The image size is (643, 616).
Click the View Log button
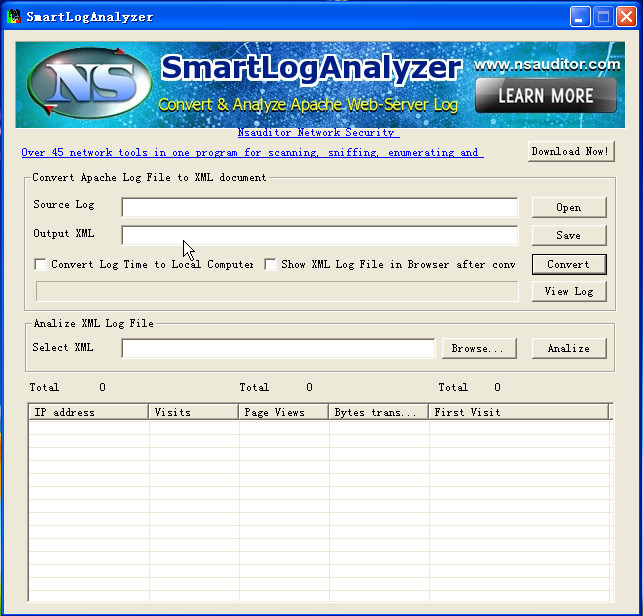coord(569,292)
